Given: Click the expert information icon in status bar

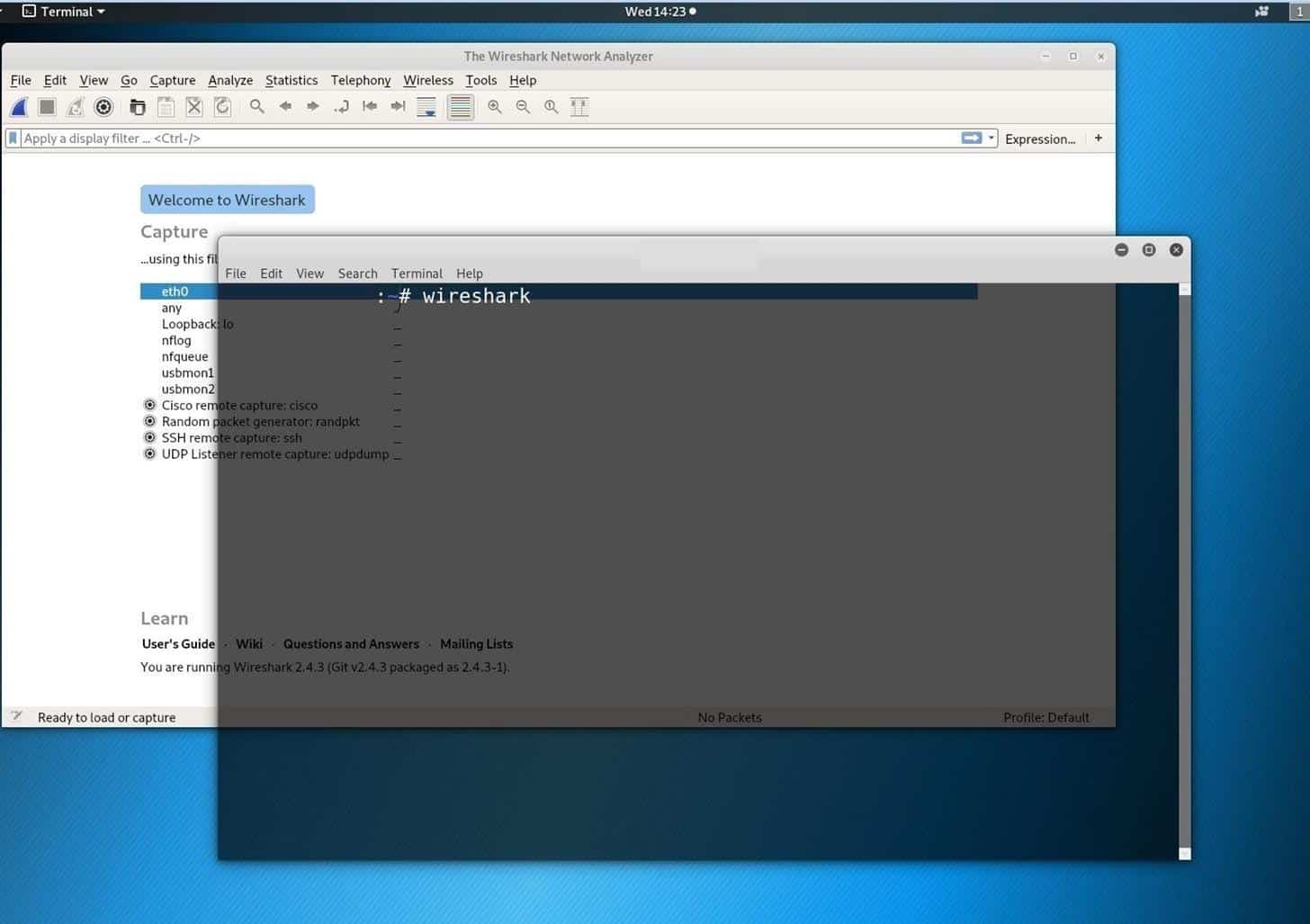Looking at the screenshot, I should (17, 716).
